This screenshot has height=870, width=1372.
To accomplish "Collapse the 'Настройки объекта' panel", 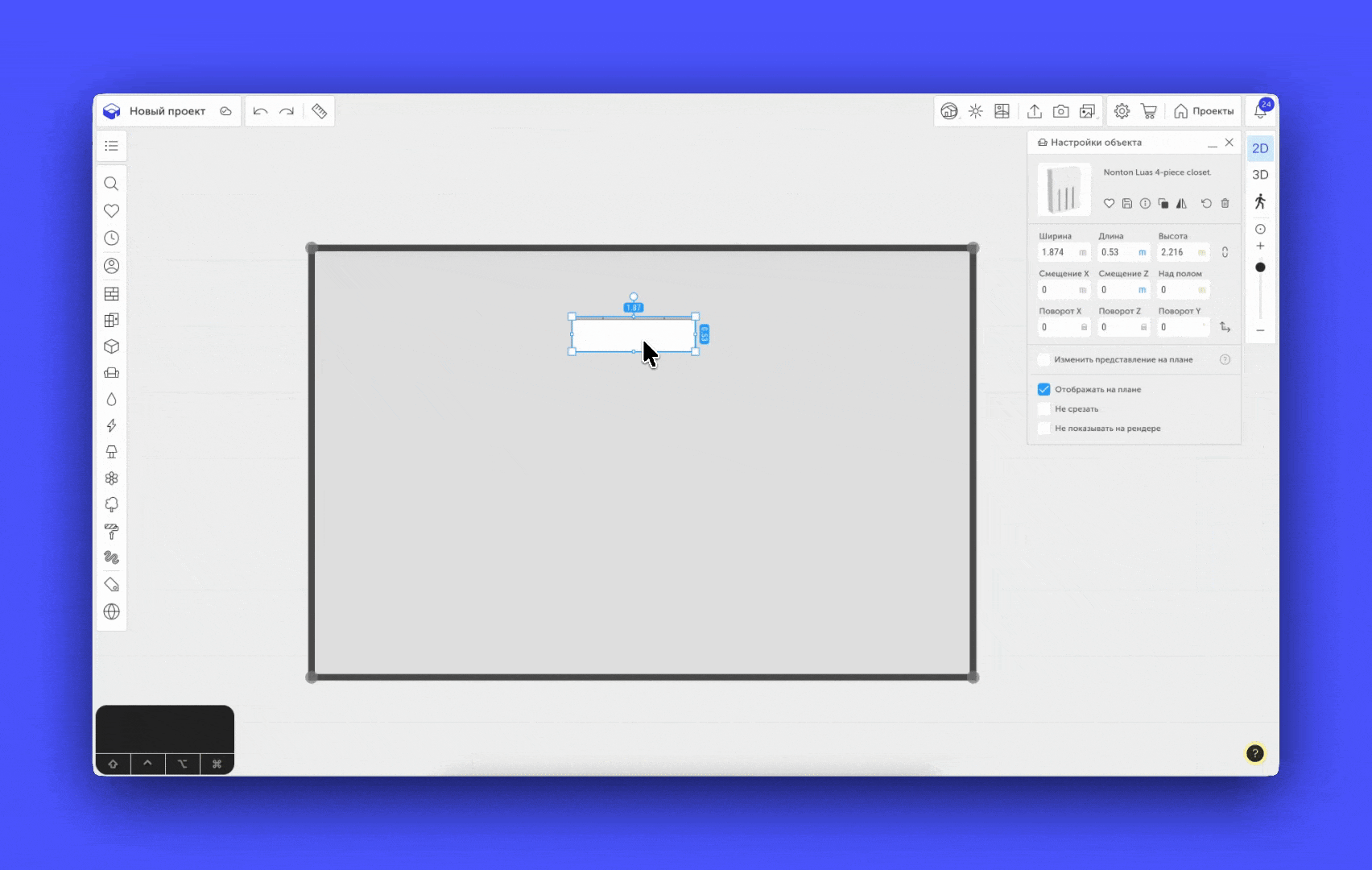I will (1212, 143).
